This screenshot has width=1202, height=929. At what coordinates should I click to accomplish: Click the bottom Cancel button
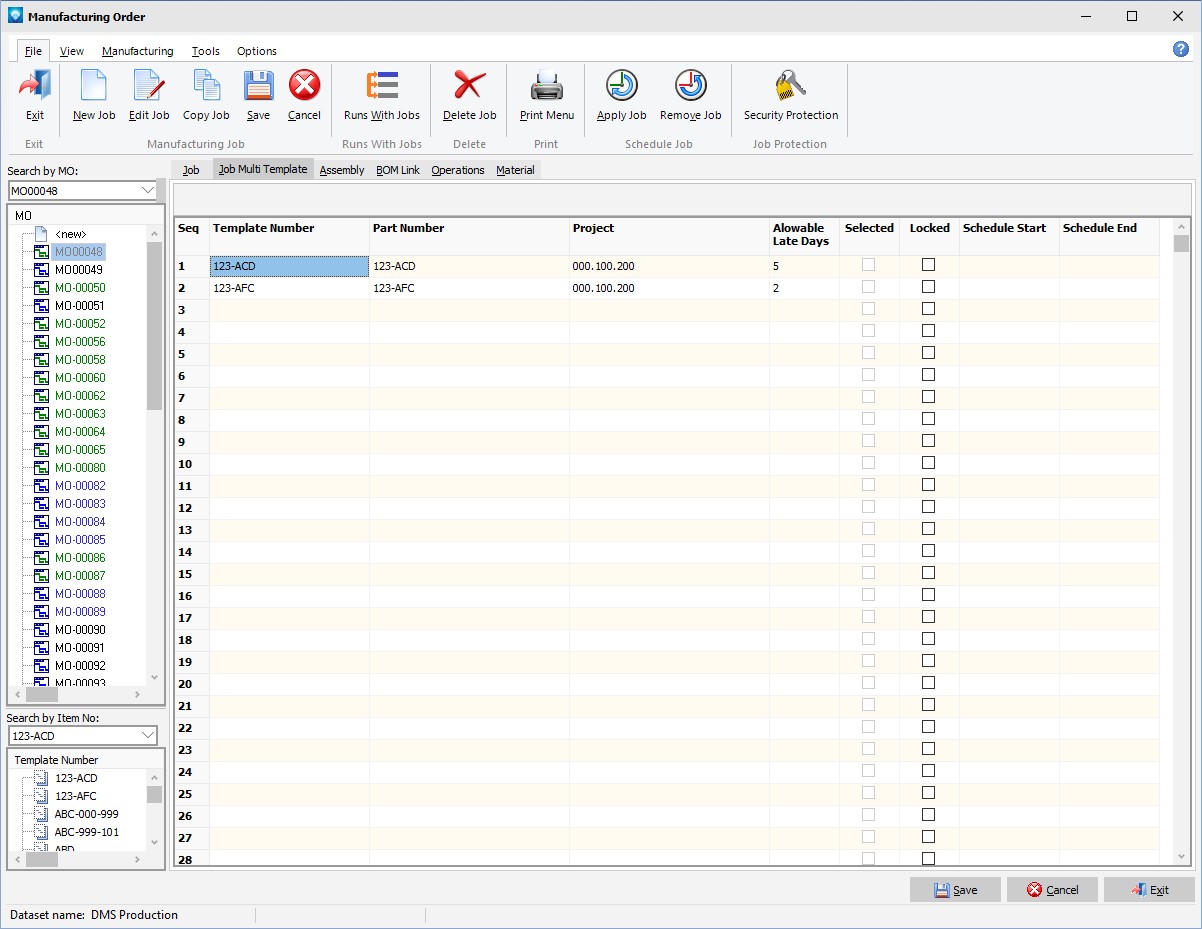coord(1052,890)
